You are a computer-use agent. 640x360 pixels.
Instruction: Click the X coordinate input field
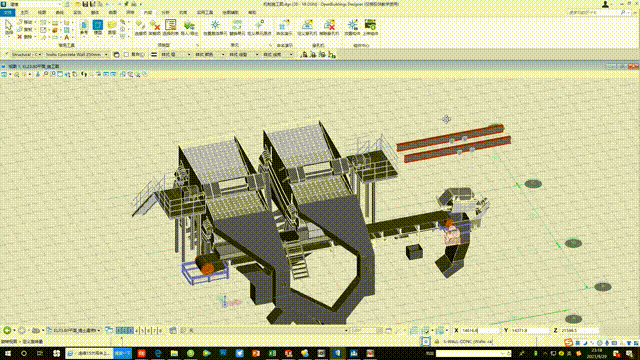479,330
